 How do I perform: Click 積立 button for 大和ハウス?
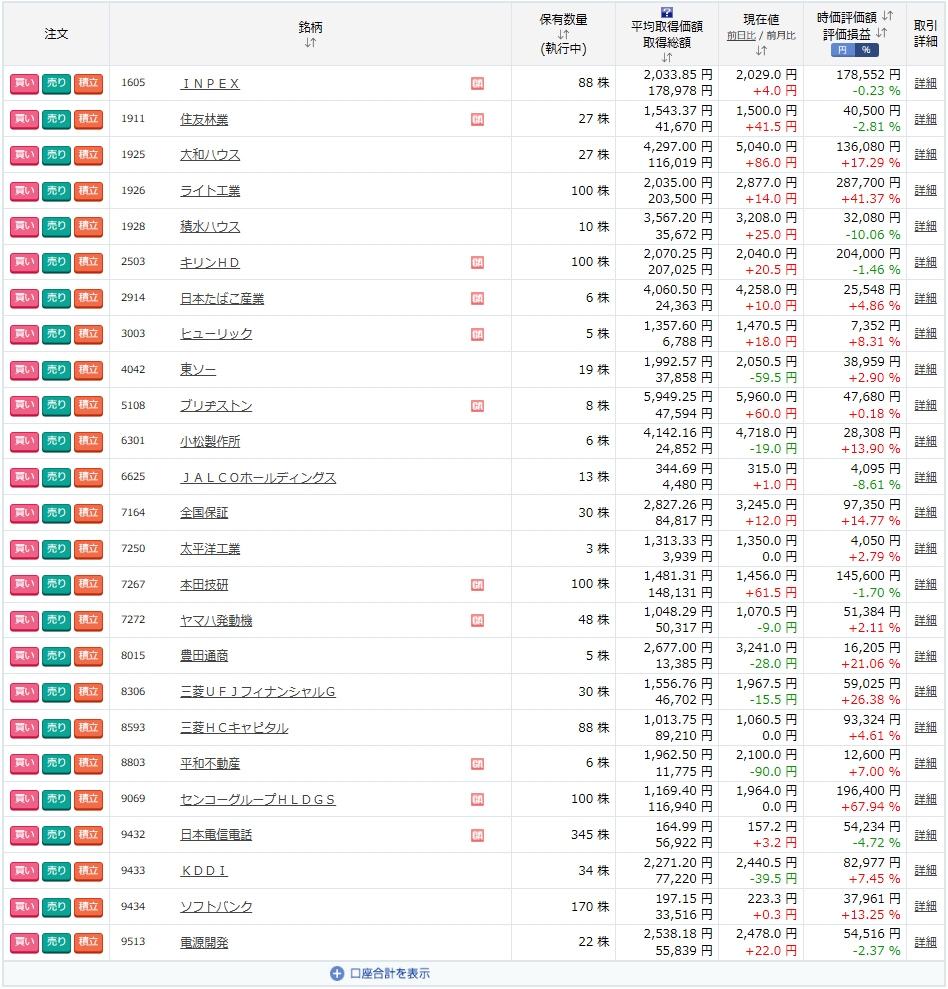pyautogui.click(x=88, y=155)
